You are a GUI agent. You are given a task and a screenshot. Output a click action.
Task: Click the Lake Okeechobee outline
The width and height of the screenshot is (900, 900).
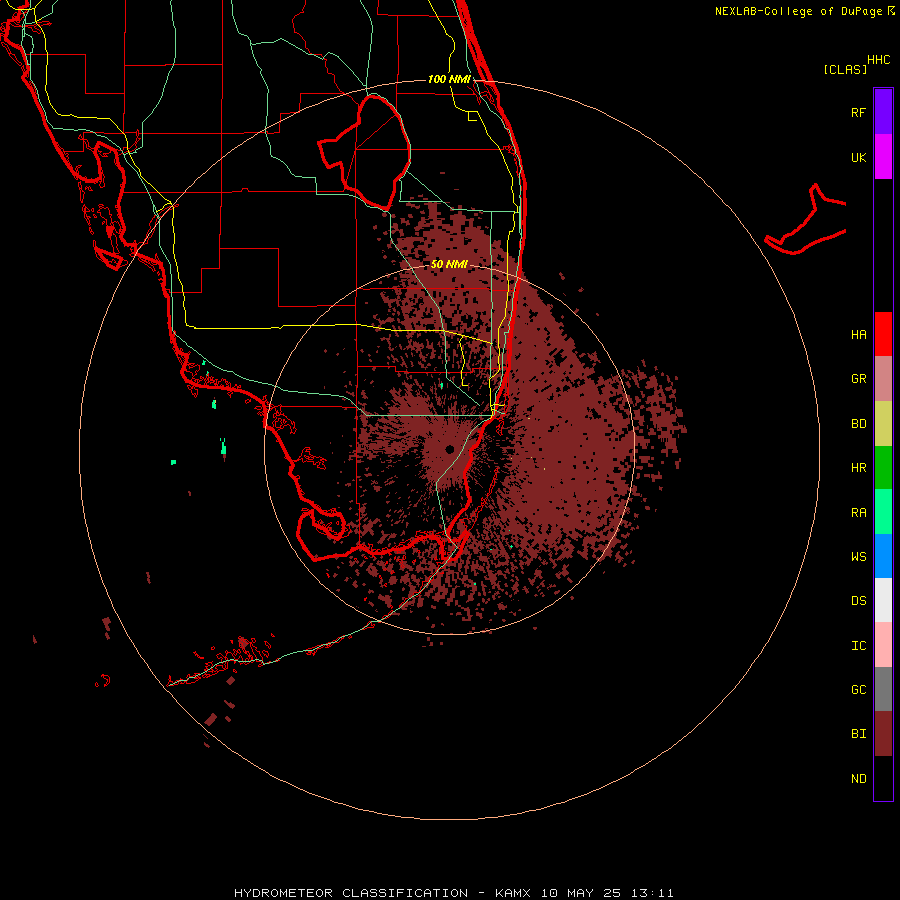click(x=365, y=152)
